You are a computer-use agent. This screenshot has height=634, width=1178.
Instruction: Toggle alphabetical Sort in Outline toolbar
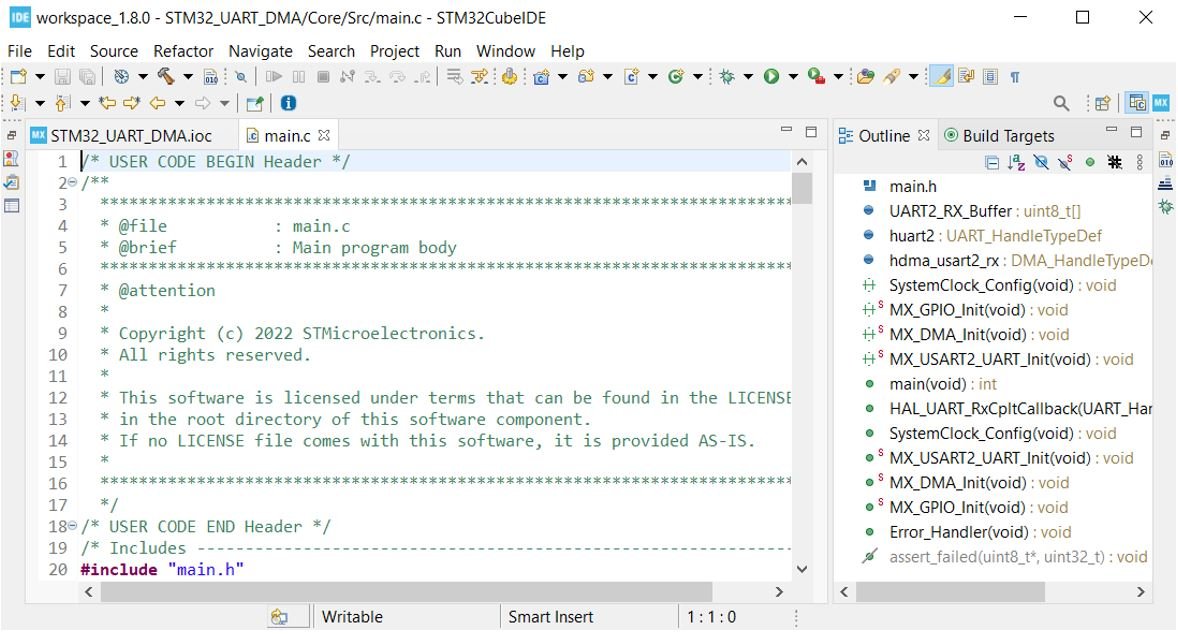(x=1016, y=163)
